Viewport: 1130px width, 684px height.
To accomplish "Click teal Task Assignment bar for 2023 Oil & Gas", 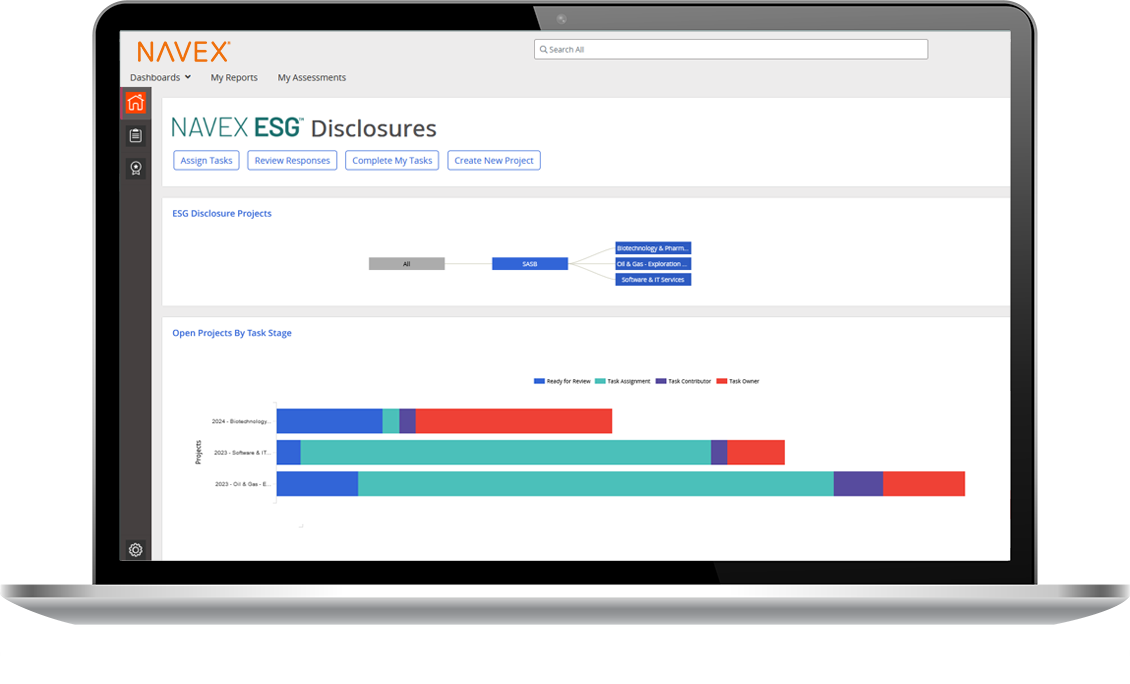I will (x=596, y=484).
